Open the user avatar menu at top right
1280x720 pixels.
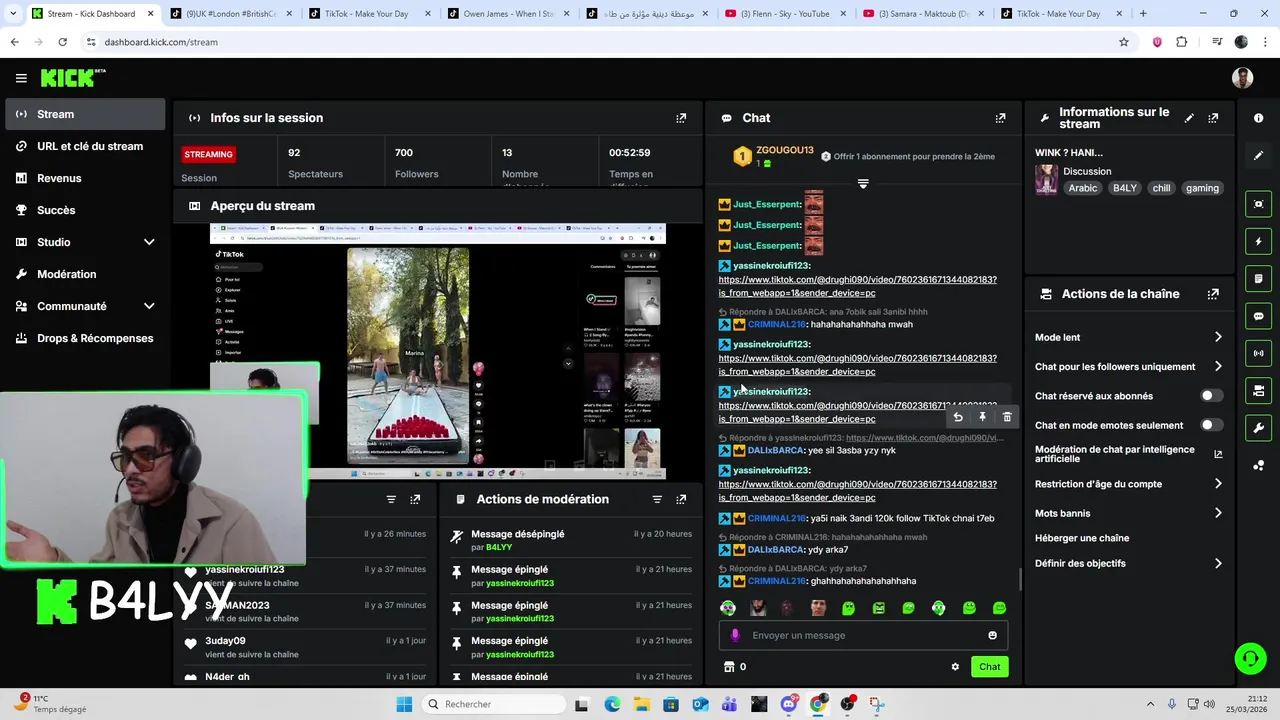1242,78
